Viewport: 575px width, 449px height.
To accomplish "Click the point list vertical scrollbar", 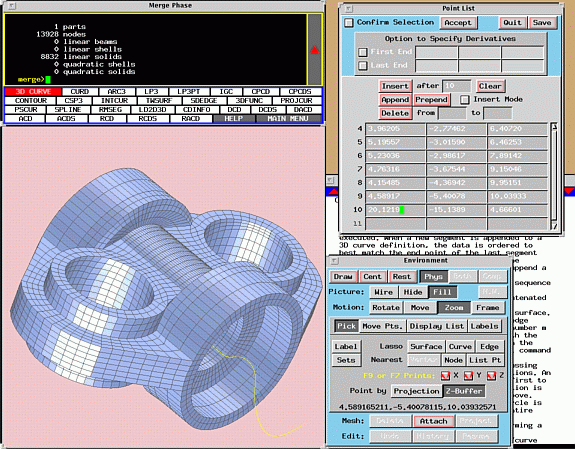I will (554, 176).
